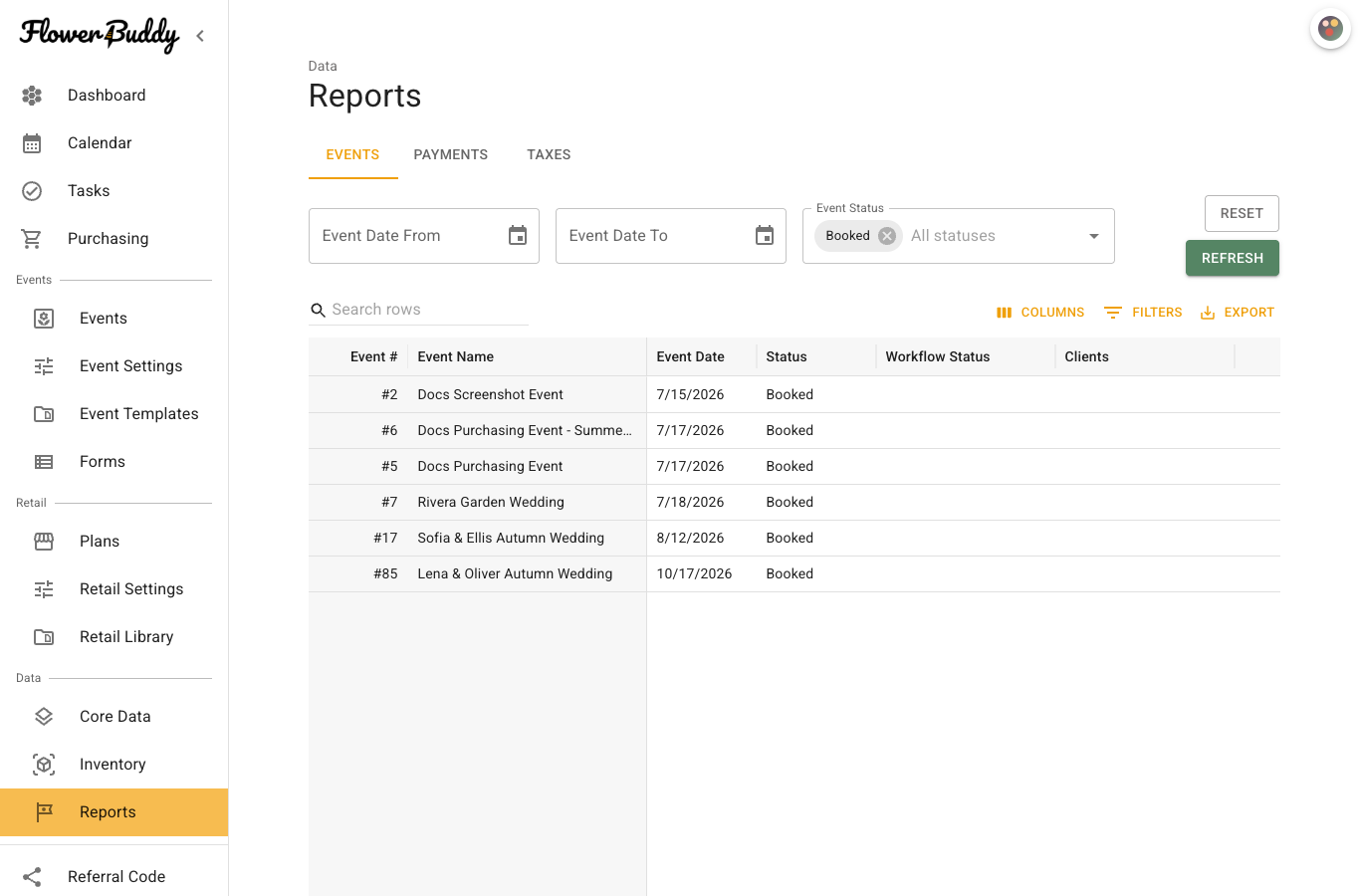Collapse the sidebar with the chevron
The image size is (1359, 896).
point(200,36)
